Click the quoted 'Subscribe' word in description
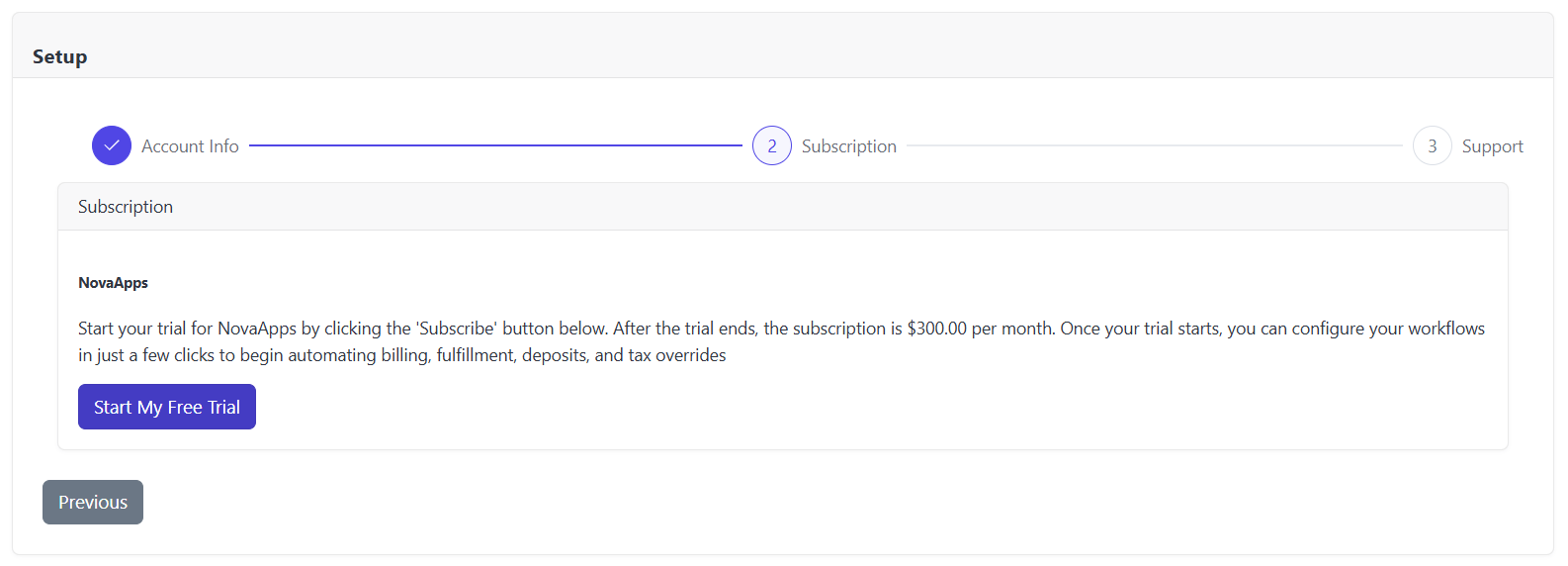This screenshot has width=1568, height=566. coord(456,329)
